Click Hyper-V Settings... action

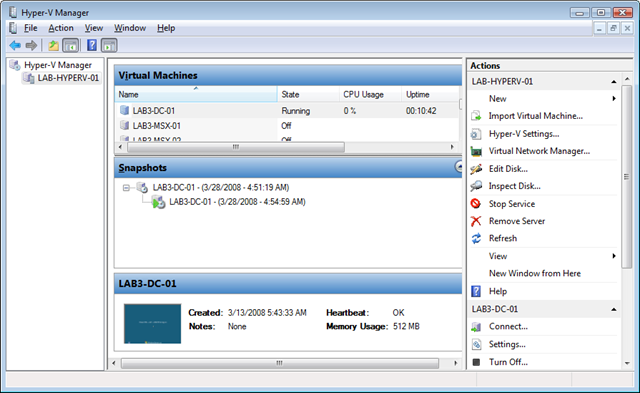tap(524, 134)
